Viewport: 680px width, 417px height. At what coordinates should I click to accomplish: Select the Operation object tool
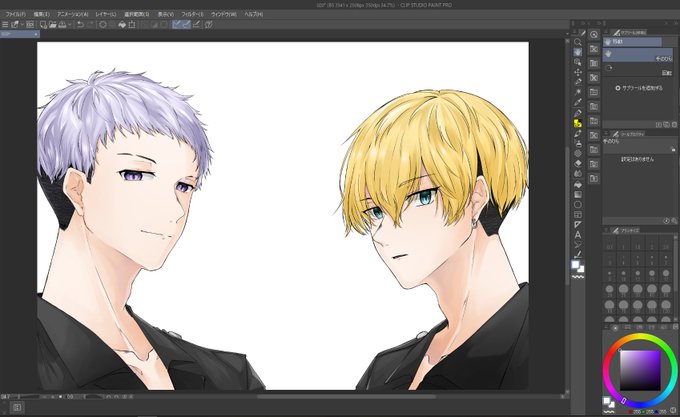coord(578,62)
